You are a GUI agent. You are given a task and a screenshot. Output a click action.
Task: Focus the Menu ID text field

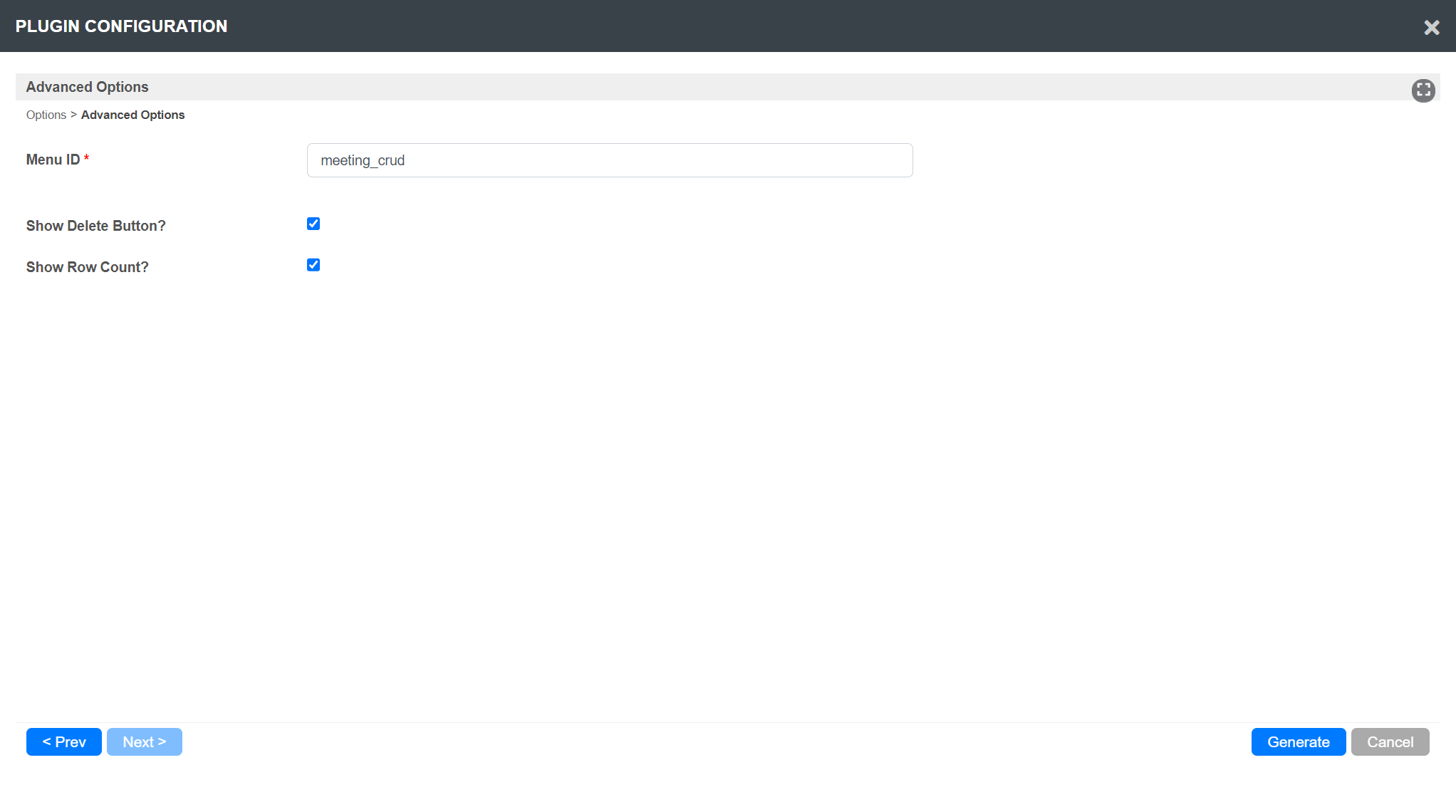609,160
